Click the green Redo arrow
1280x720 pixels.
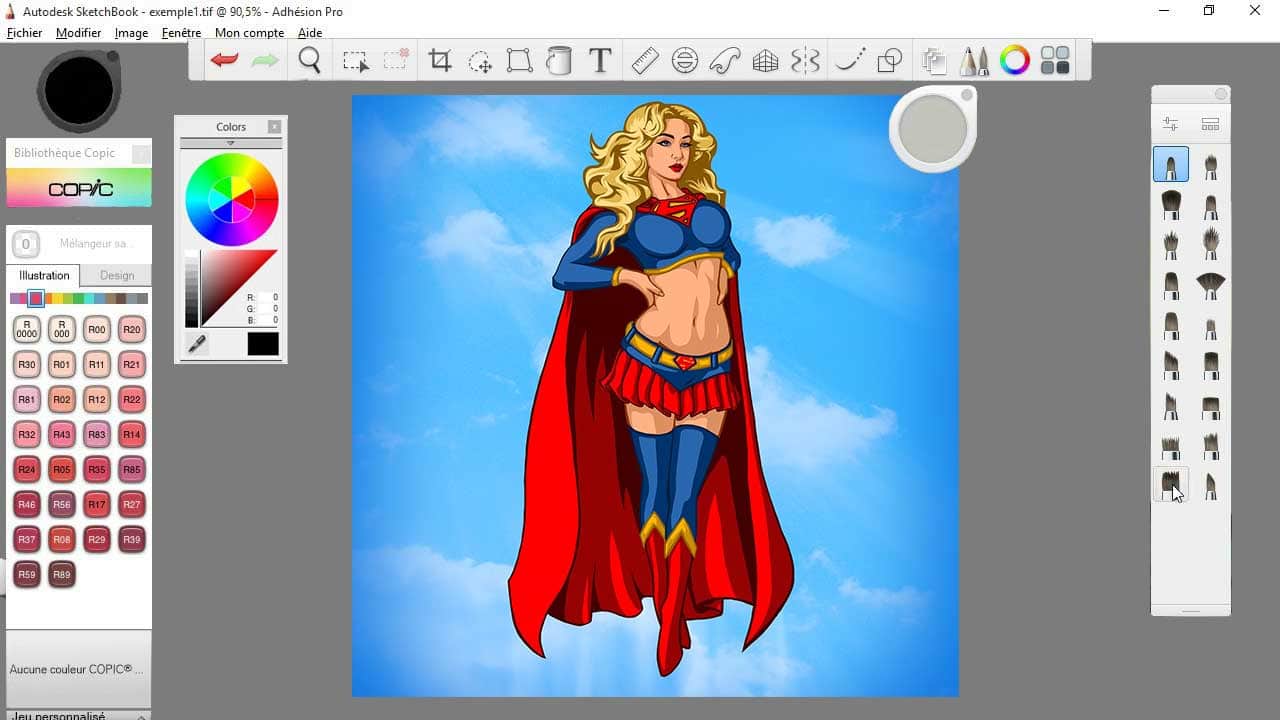point(265,60)
